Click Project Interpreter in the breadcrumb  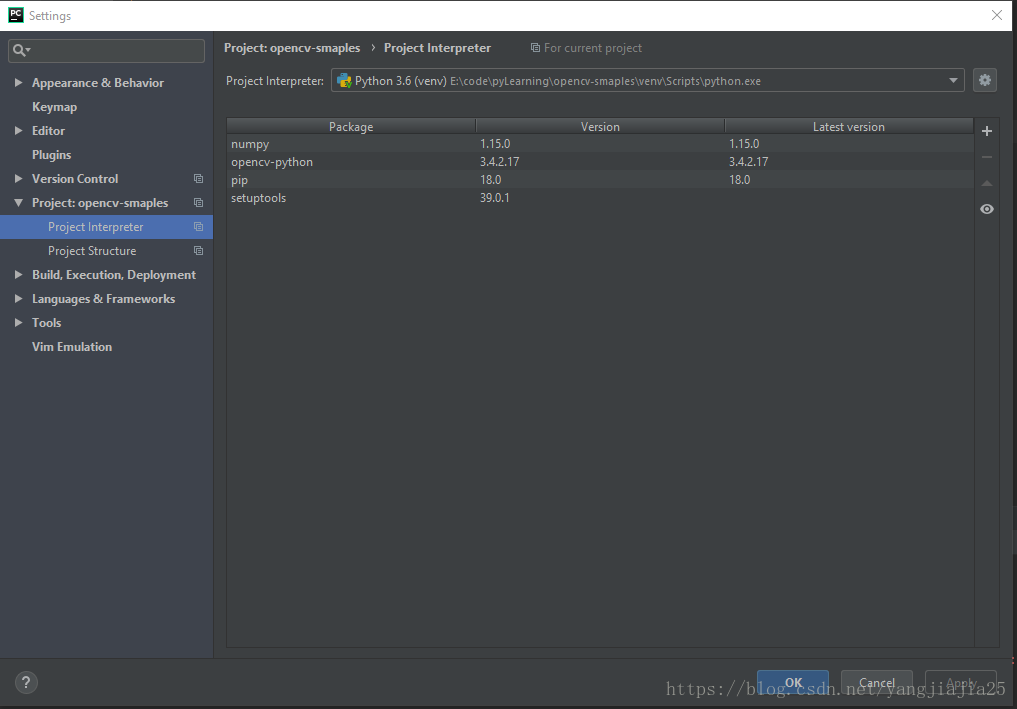point(437,47)
